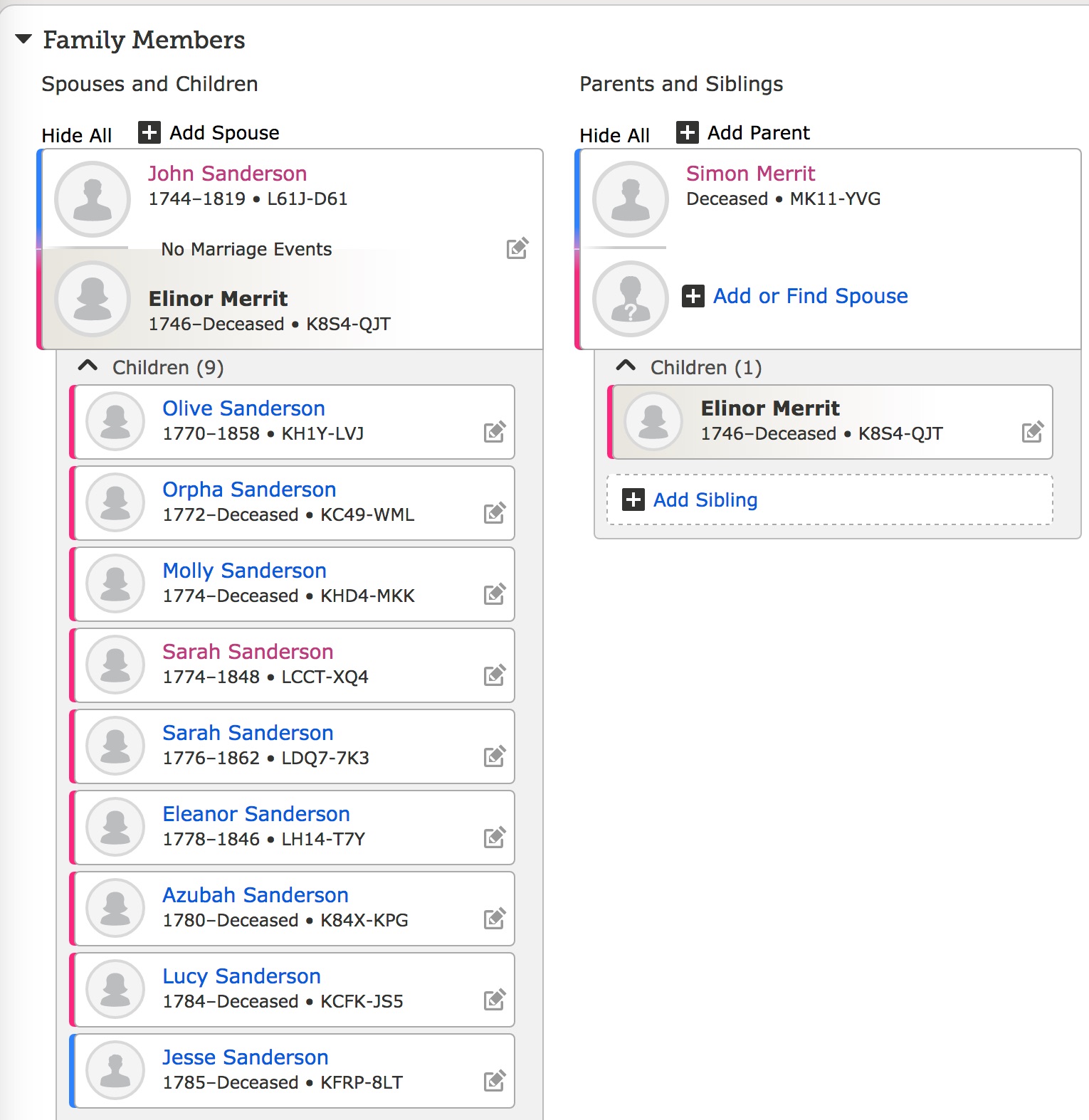
Task: Click Lucy Sanderson's portrait placeholder
Action: (115, 989)
